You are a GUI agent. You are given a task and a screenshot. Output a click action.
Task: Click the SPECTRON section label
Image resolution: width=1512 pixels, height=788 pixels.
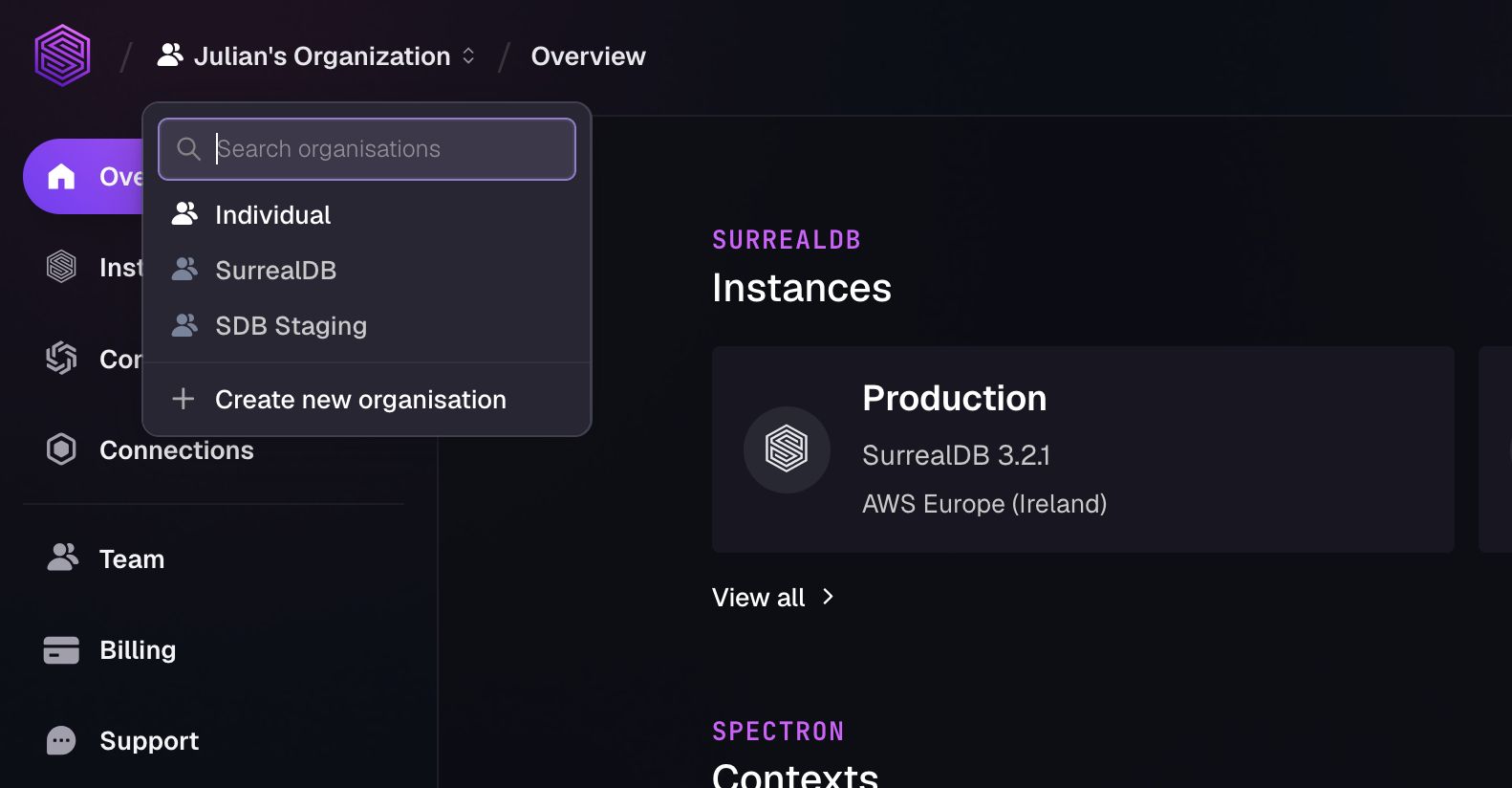click(778, 732)
